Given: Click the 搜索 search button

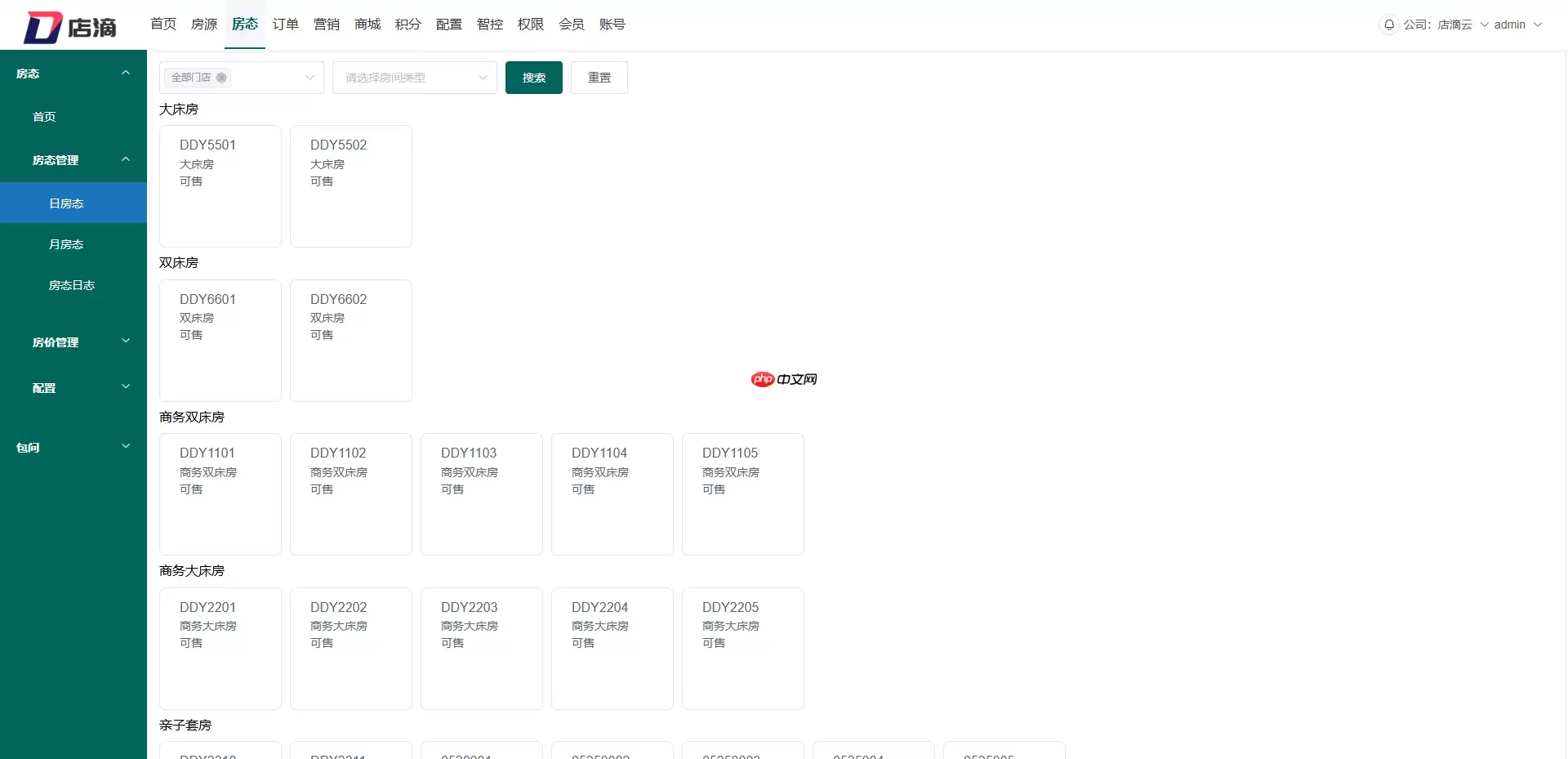Looking at the screenshot, I should 533,78.
